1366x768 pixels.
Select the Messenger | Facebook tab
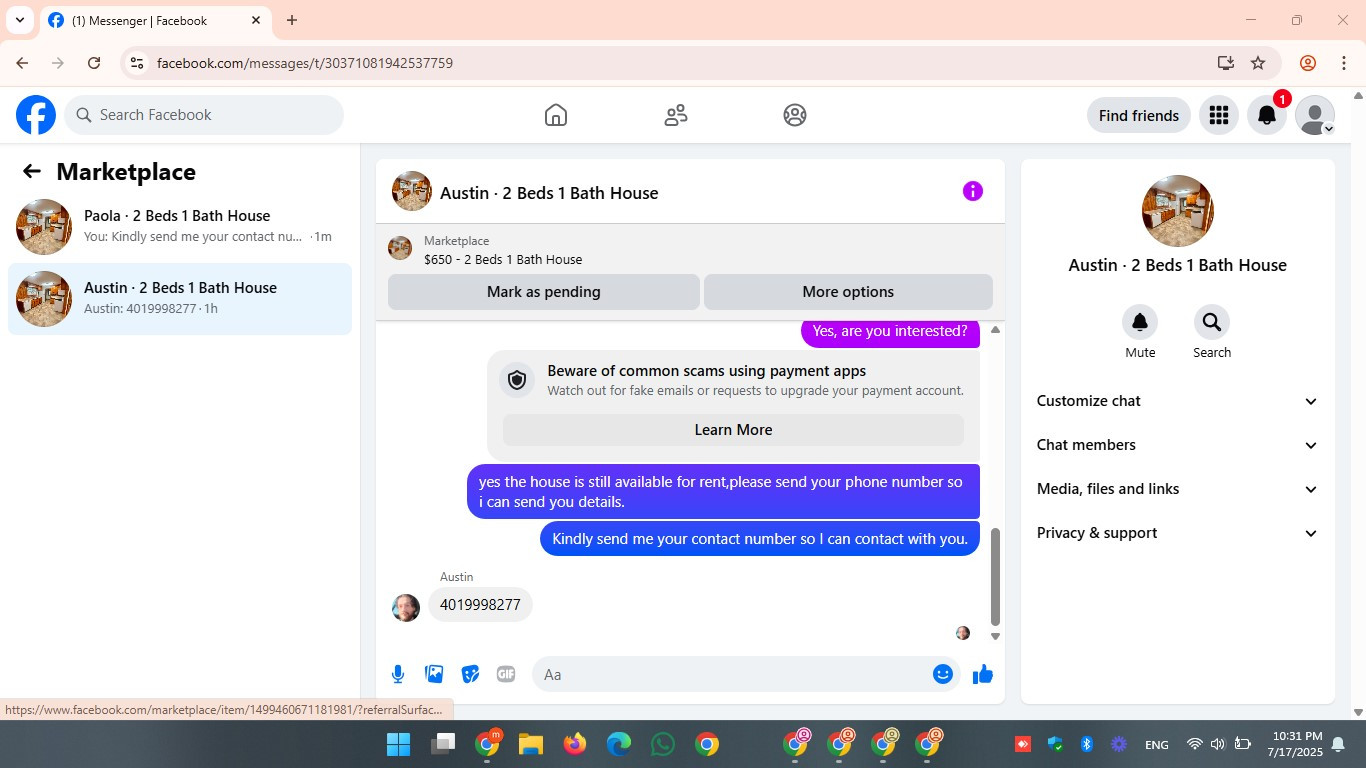156,20
